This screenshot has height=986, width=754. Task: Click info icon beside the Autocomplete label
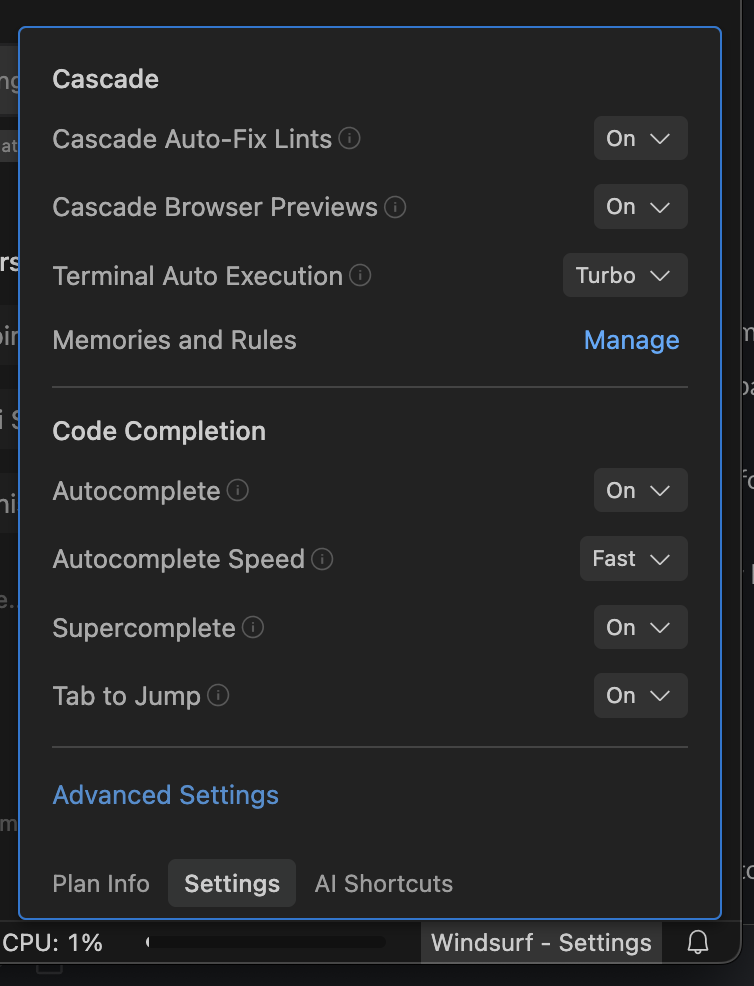[x=238, y=490]
